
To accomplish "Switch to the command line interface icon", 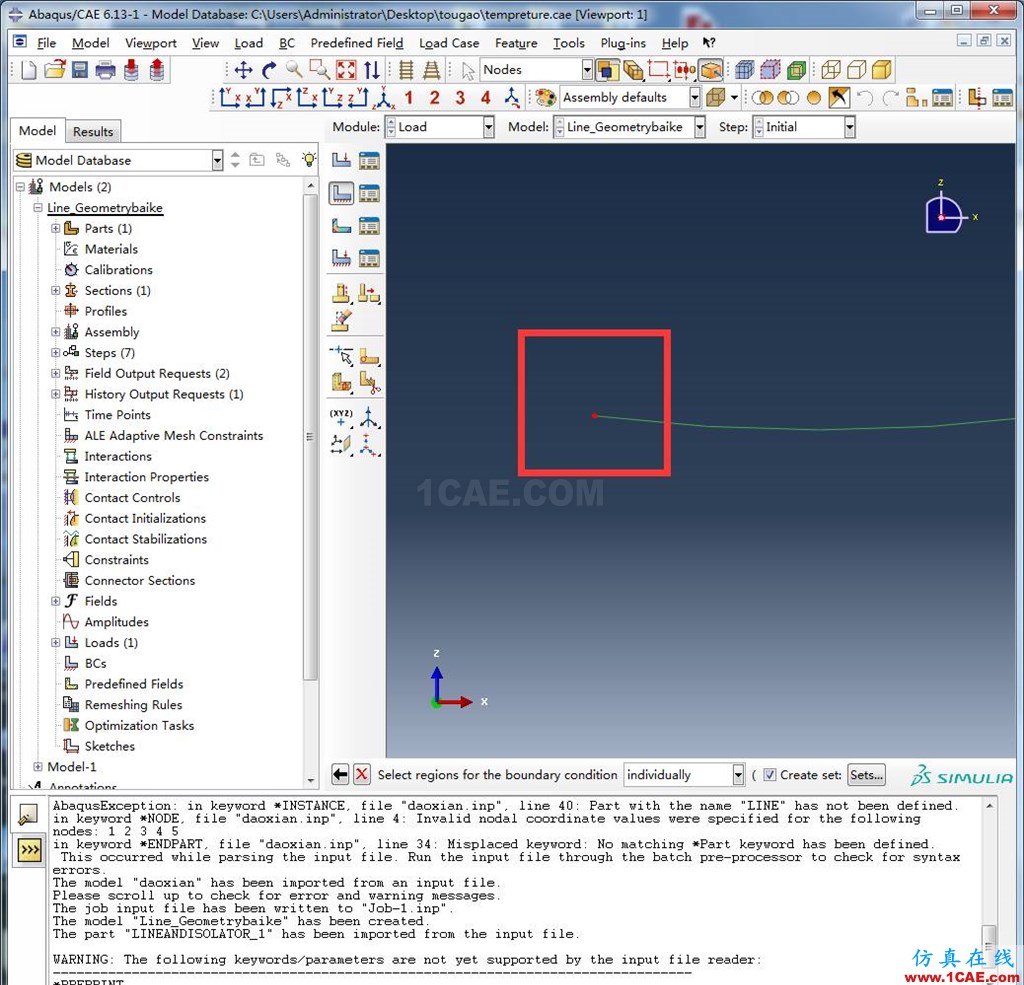I will click(29, 850).
